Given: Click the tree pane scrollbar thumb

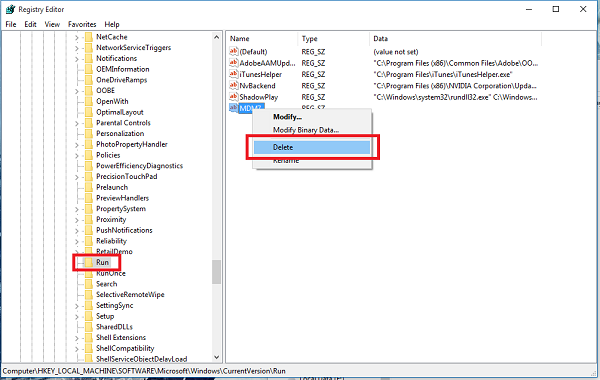Looking at the screenshot, I should pos(216,272).
